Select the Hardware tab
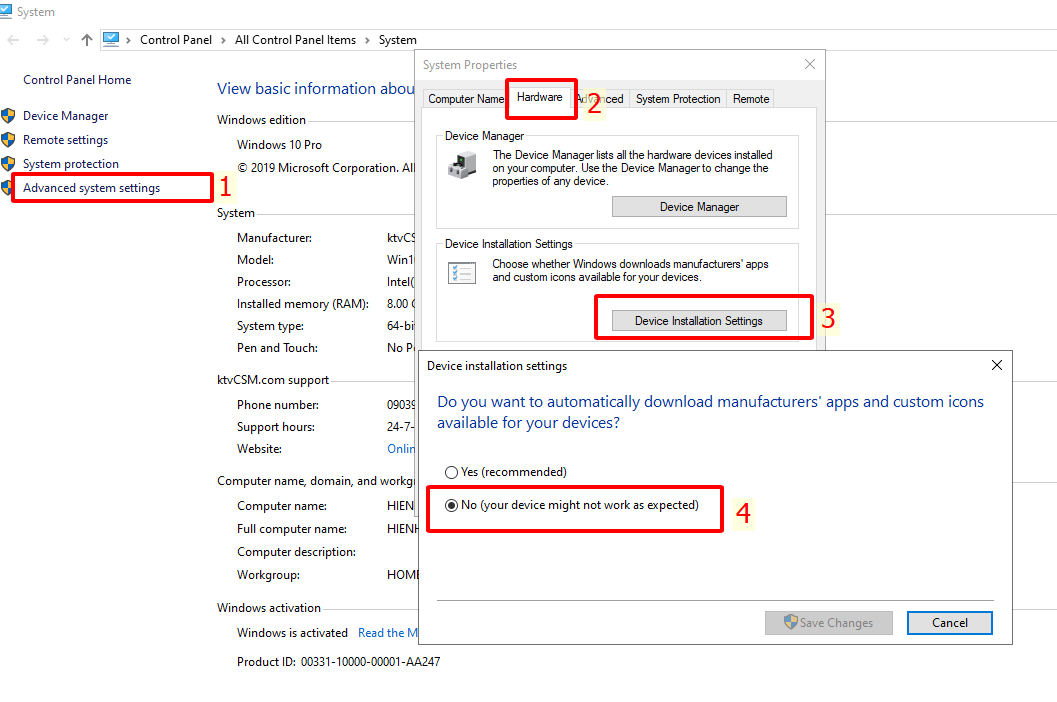 (540, 97)
